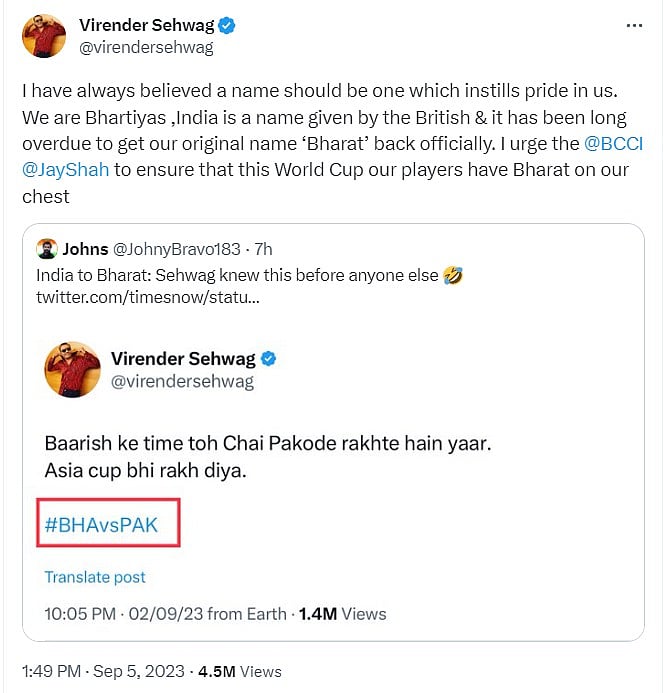Viewport: 663px width, 693px height.
Task: Click the #BHAvsPAK hashtag
Action: point(101,523)
